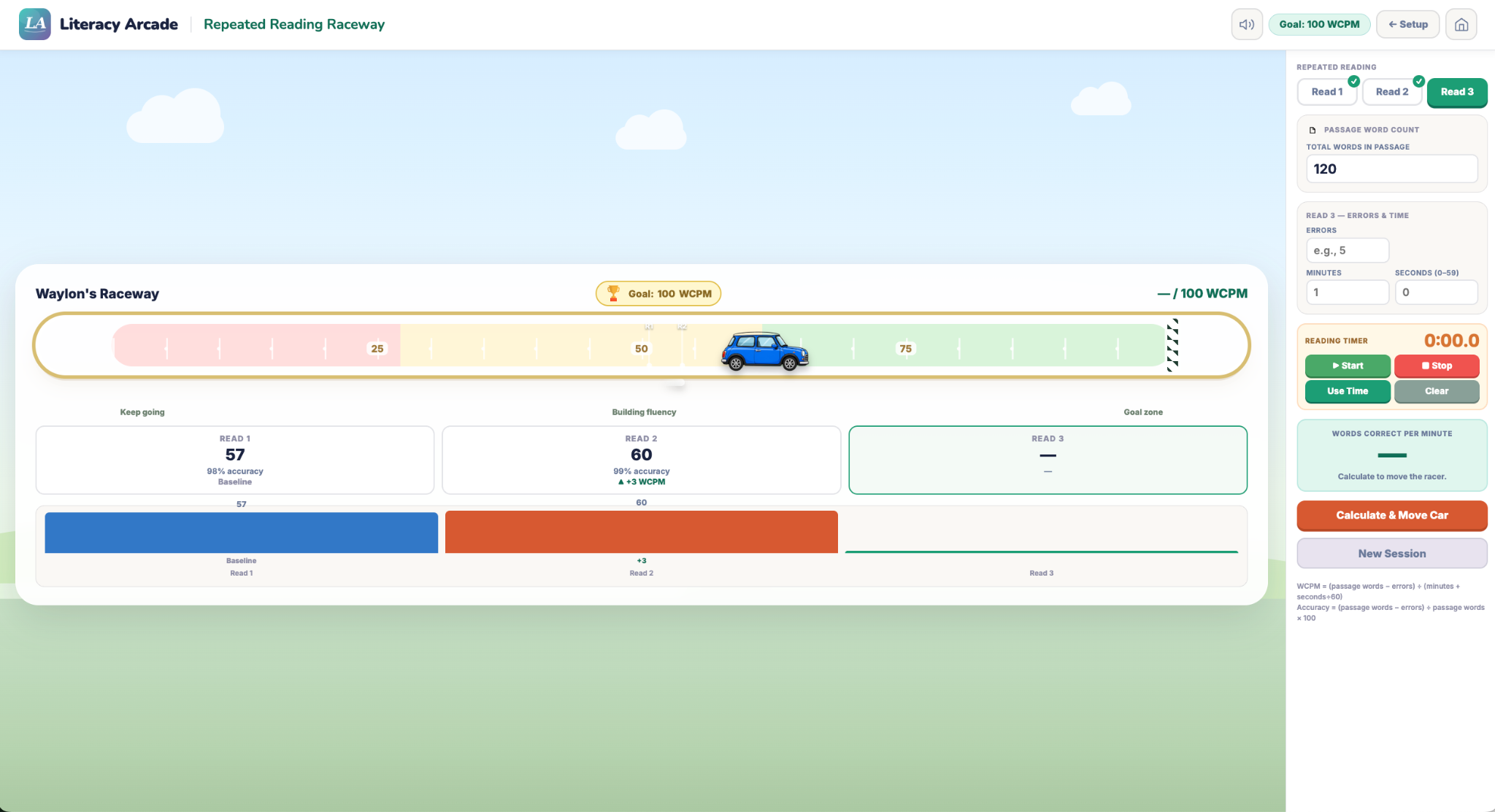Click the 50 marker on the track
Screen dimensions: 1495x812
pos(642,349)
